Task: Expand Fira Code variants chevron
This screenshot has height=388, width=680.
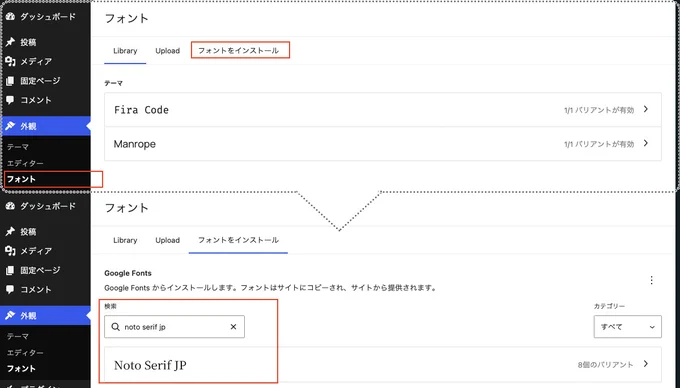Action: tap(646, 109)
